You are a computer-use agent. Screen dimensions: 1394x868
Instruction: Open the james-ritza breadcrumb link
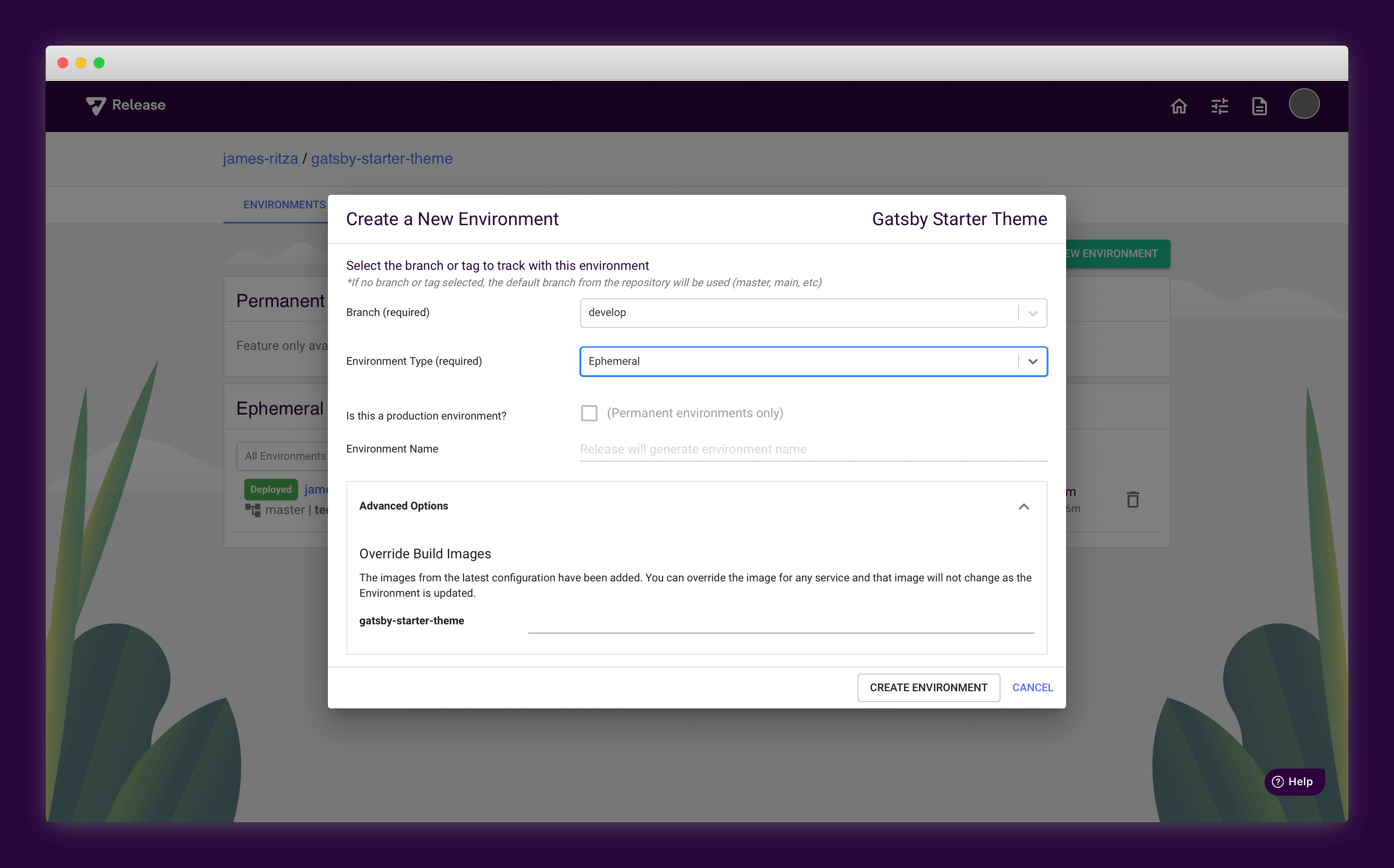click(260, 158)
